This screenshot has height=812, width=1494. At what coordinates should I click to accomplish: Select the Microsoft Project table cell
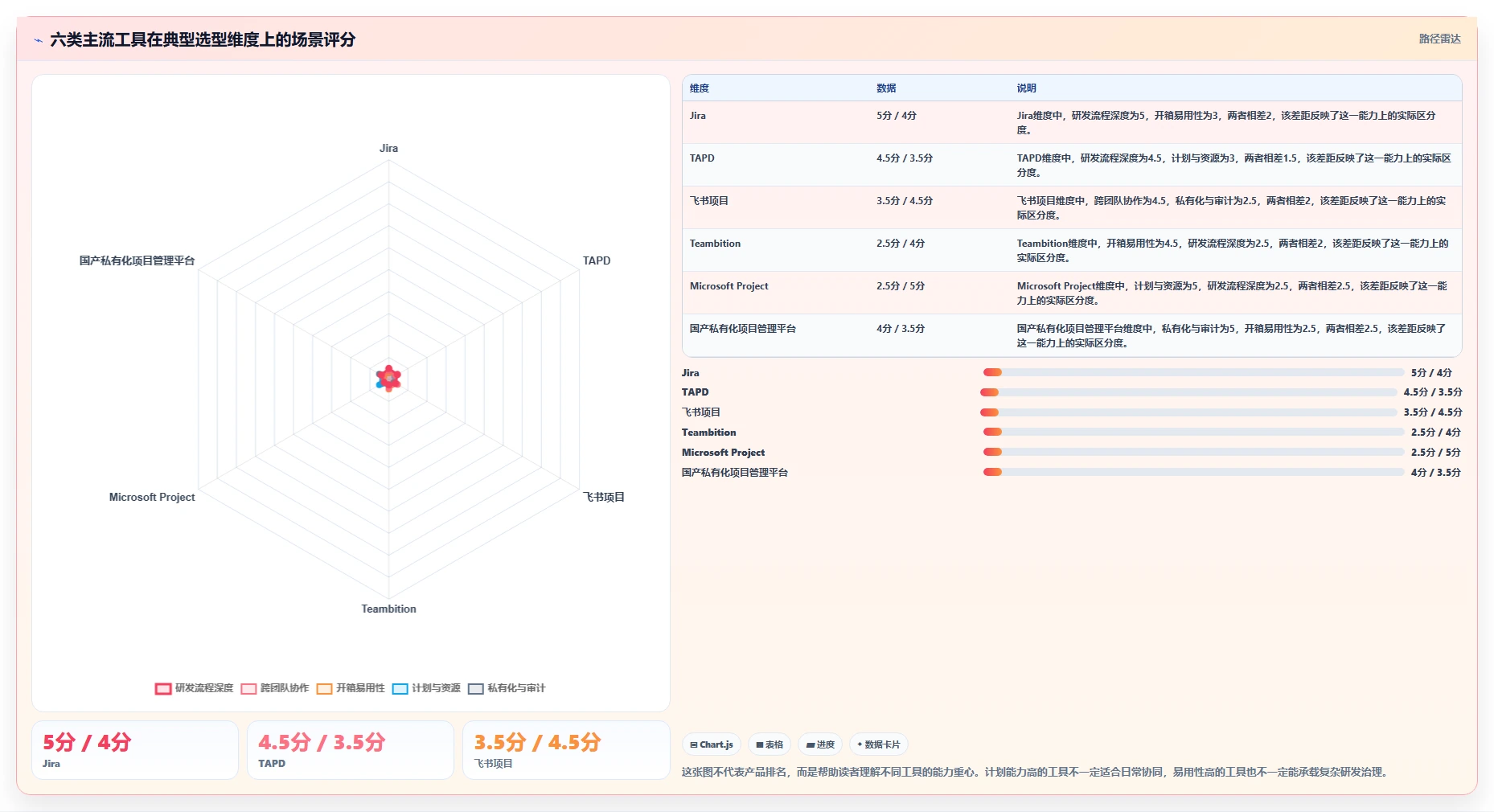[x=729, y=286]
